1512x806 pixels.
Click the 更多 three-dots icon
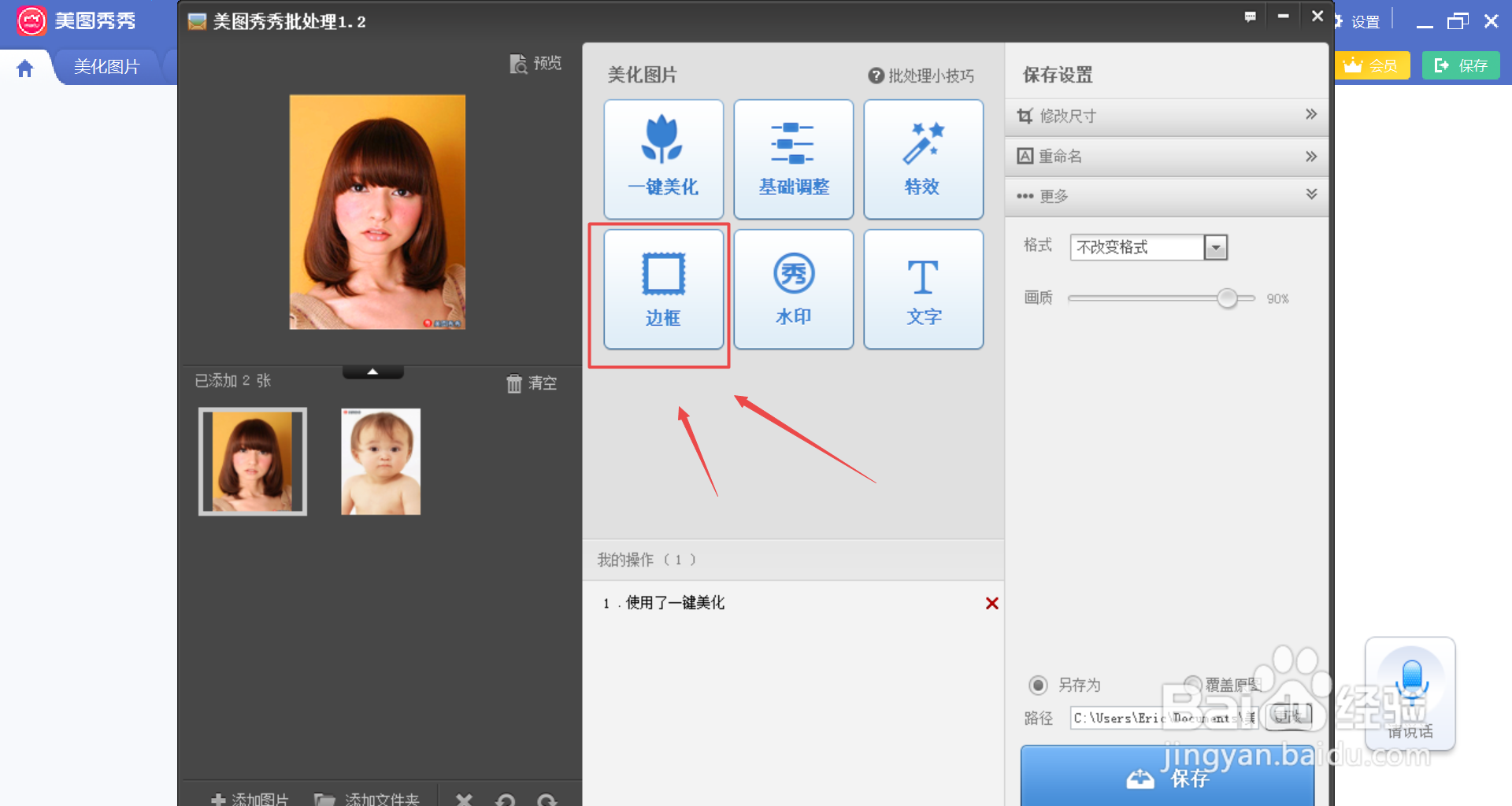pos(1025,196)
